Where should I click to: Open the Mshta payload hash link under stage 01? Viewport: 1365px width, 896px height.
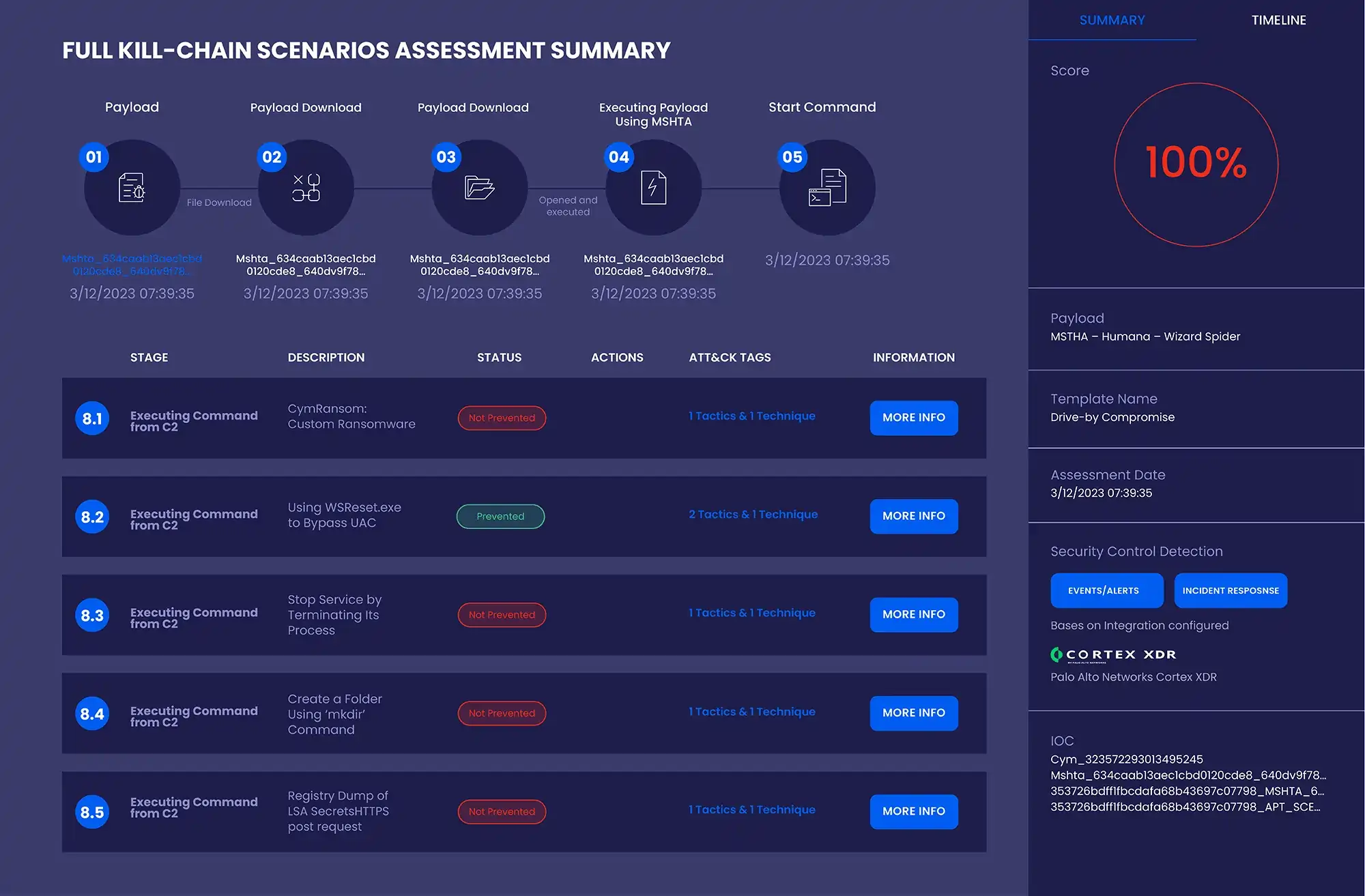pos(132,265)
